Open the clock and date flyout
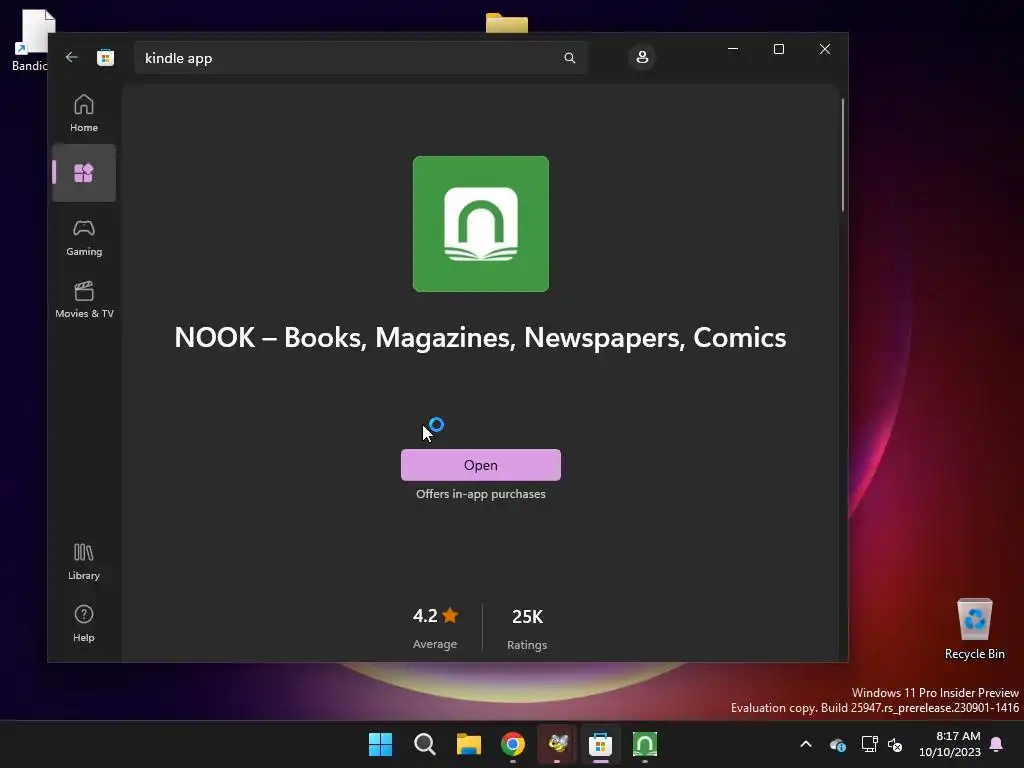The width and height of the screenshot is (1024, 768). coord(950,744)
